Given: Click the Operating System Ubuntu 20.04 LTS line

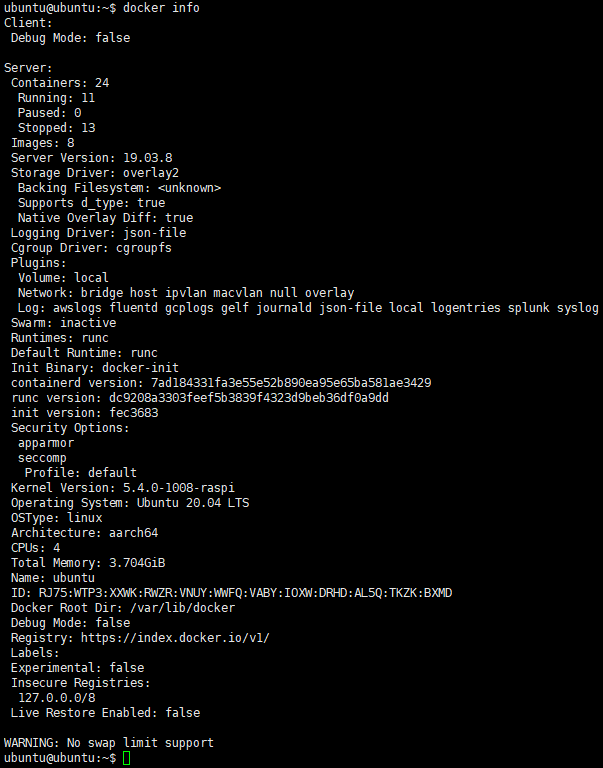Looking at the screenshot, I should tap(130, 503).
